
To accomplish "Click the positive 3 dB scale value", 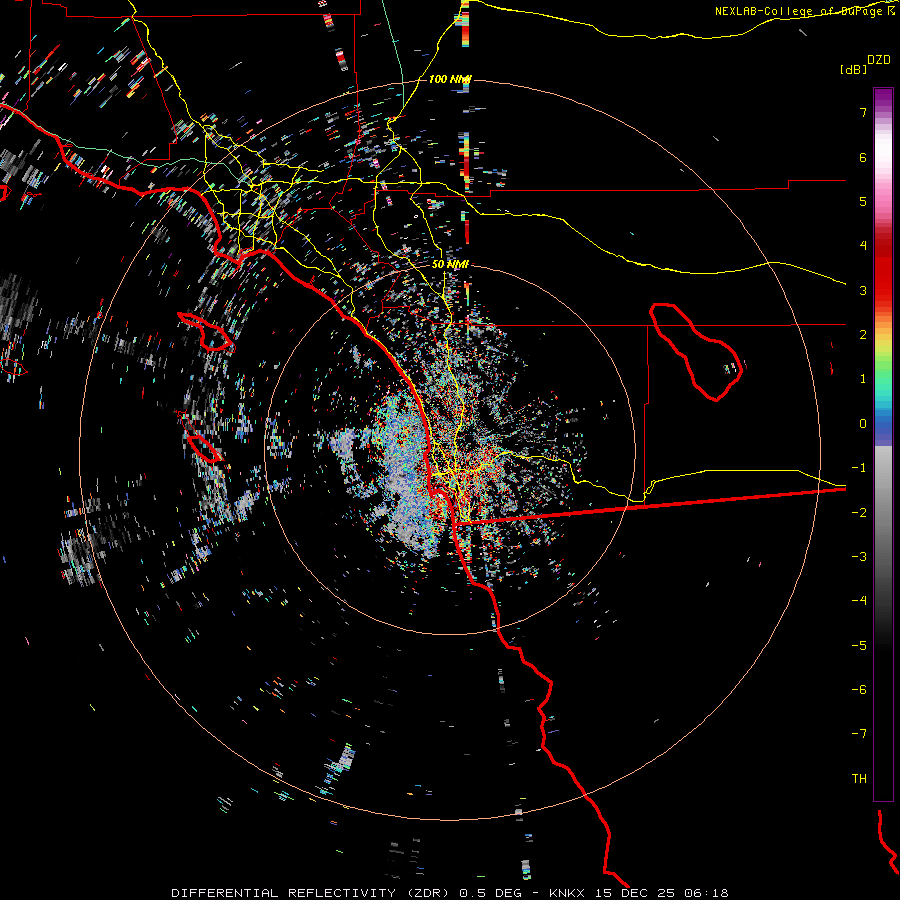I will click(863, 290).
